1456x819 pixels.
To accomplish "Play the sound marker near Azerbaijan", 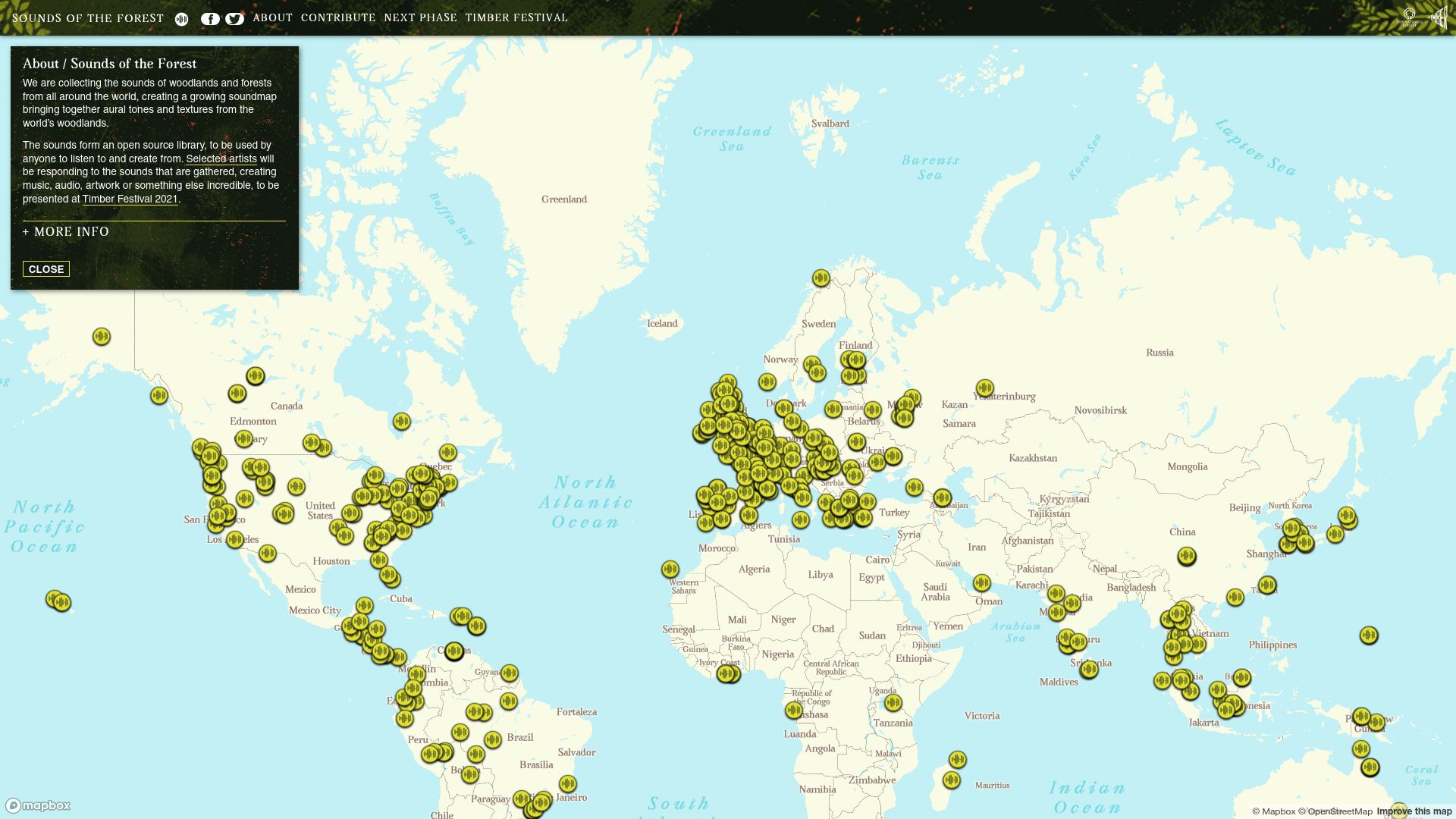I will tap(943, 498).
